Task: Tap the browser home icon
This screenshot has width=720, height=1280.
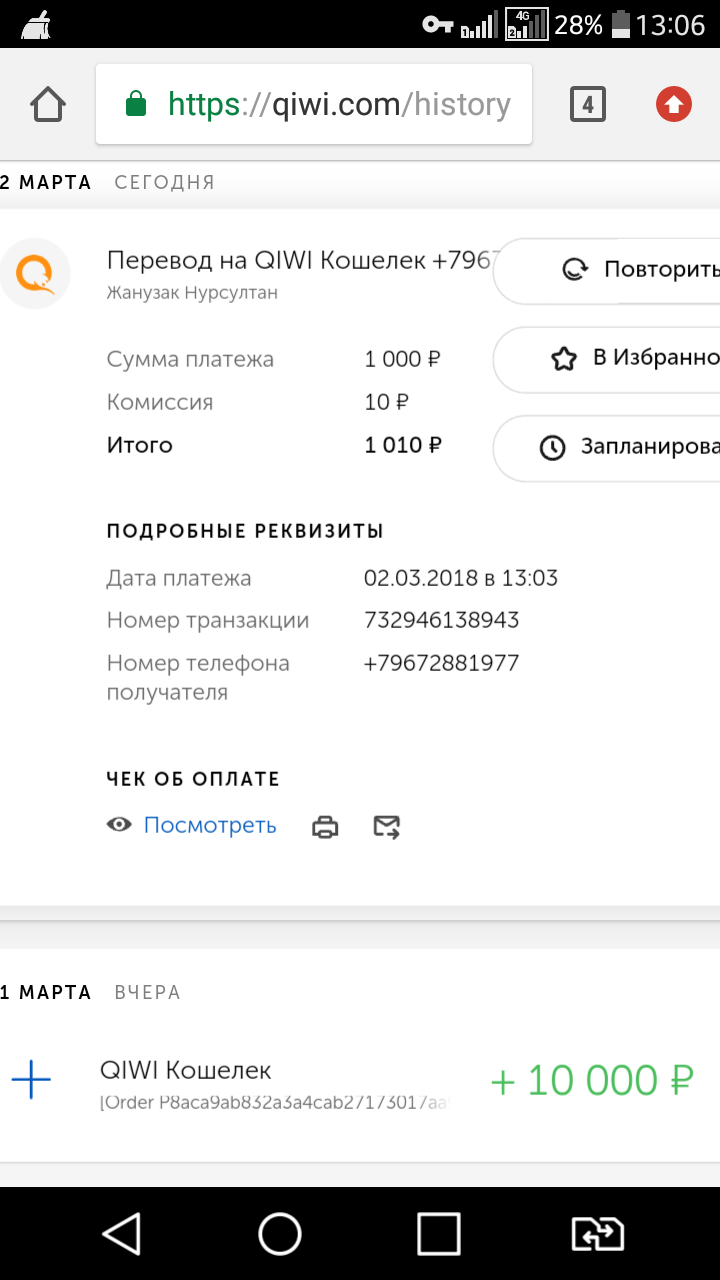Action: [47, 104]
